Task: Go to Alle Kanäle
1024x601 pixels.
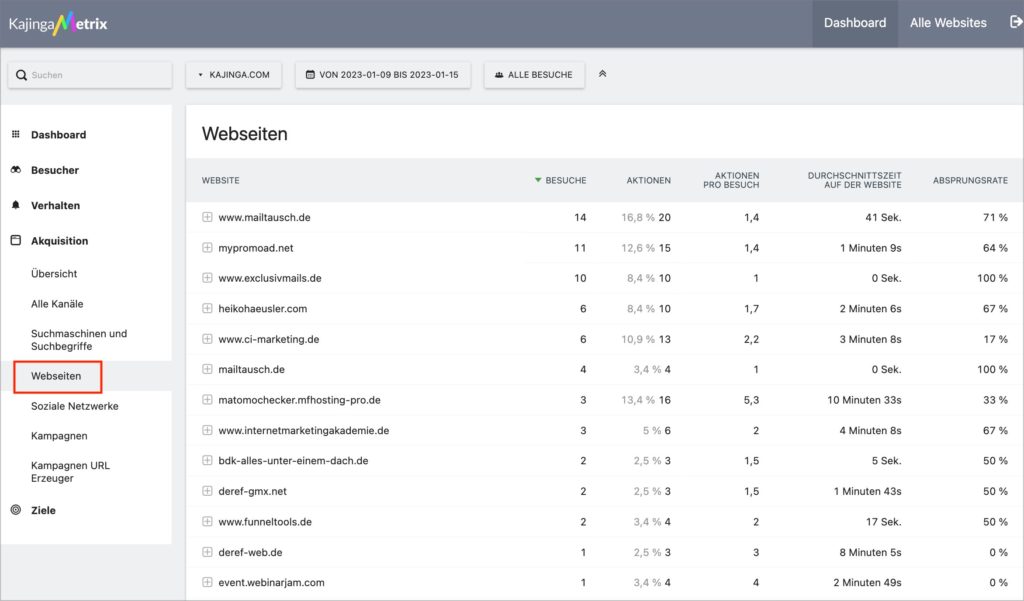Action: 57,304
